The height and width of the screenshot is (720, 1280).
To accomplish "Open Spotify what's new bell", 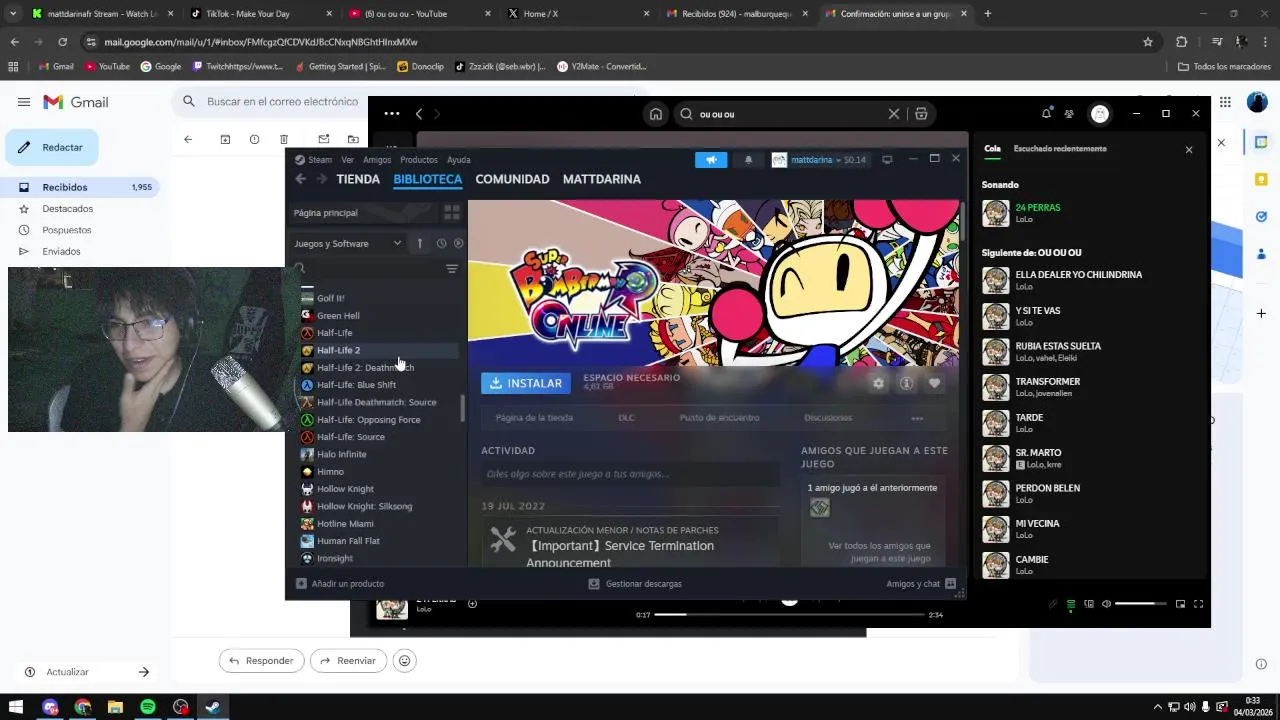I will (1046, 114).
